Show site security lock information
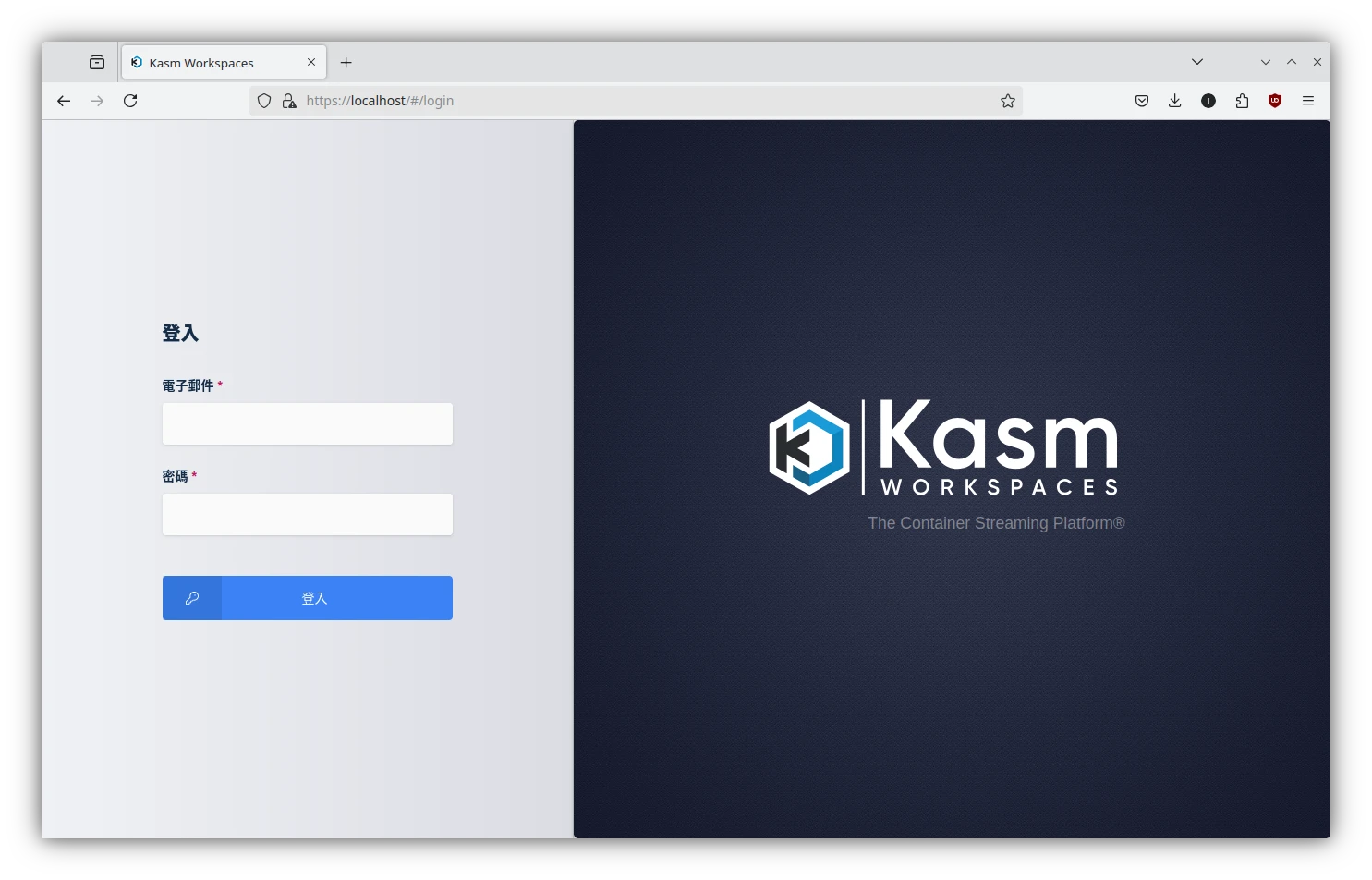 pyautogui.click(x=289, y=101)
